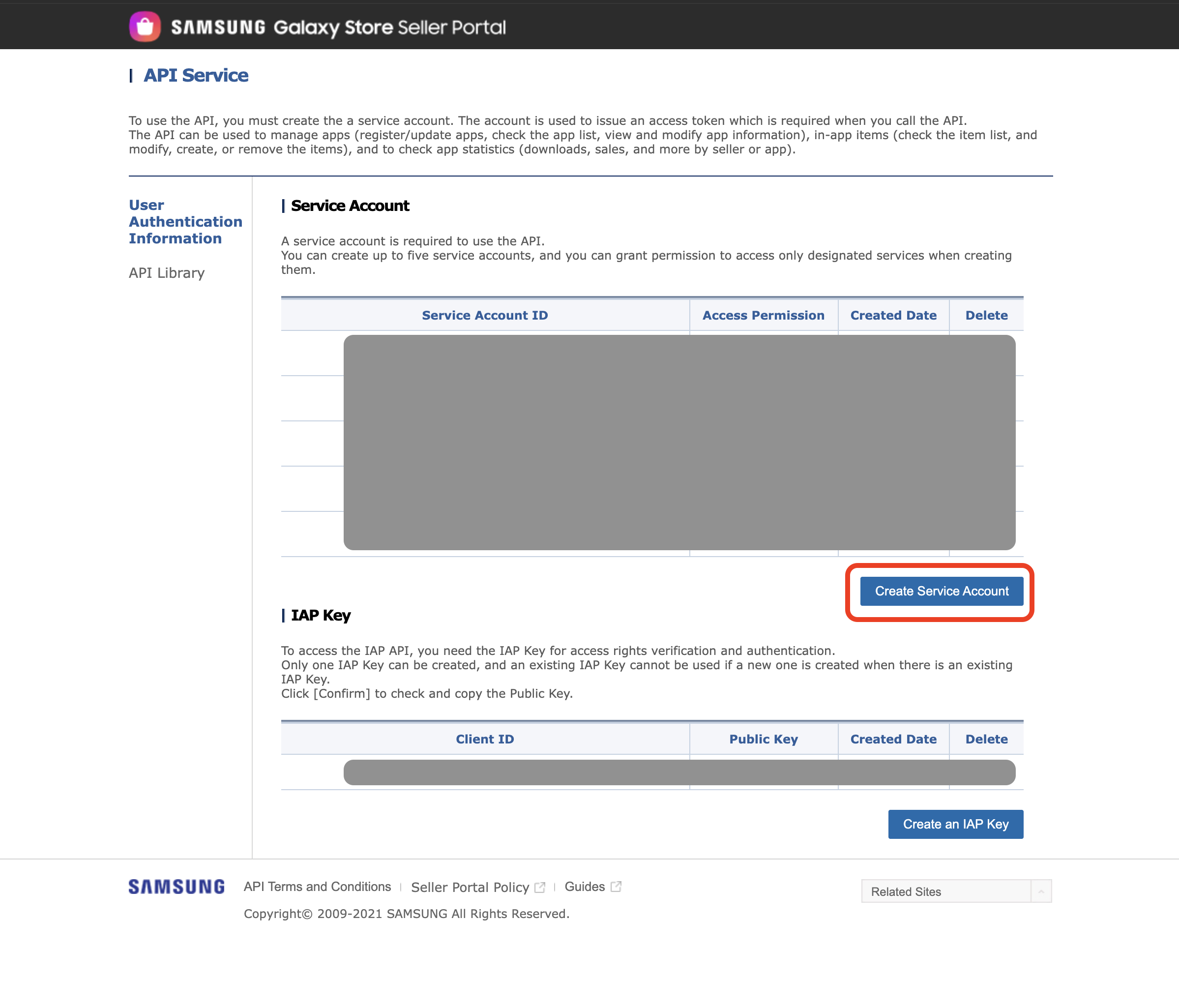Click Delete header in IAP Key table
1179x1008 pixels.
[x=986, y=739]
